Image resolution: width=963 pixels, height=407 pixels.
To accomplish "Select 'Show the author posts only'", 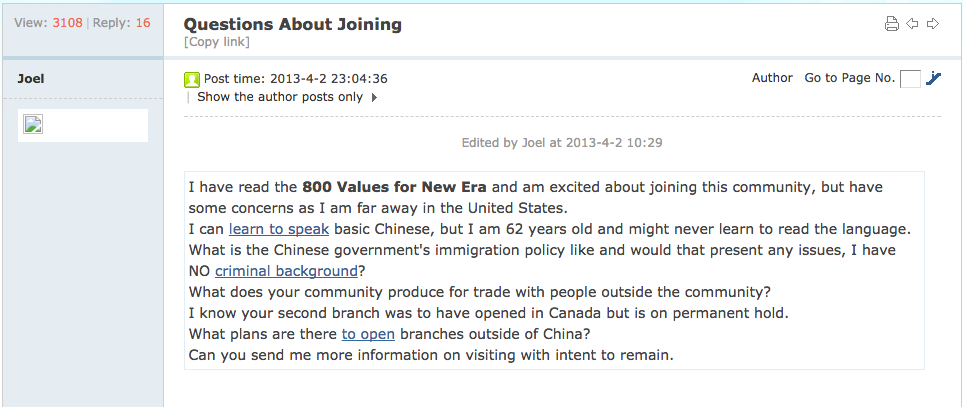I will 280,97.
